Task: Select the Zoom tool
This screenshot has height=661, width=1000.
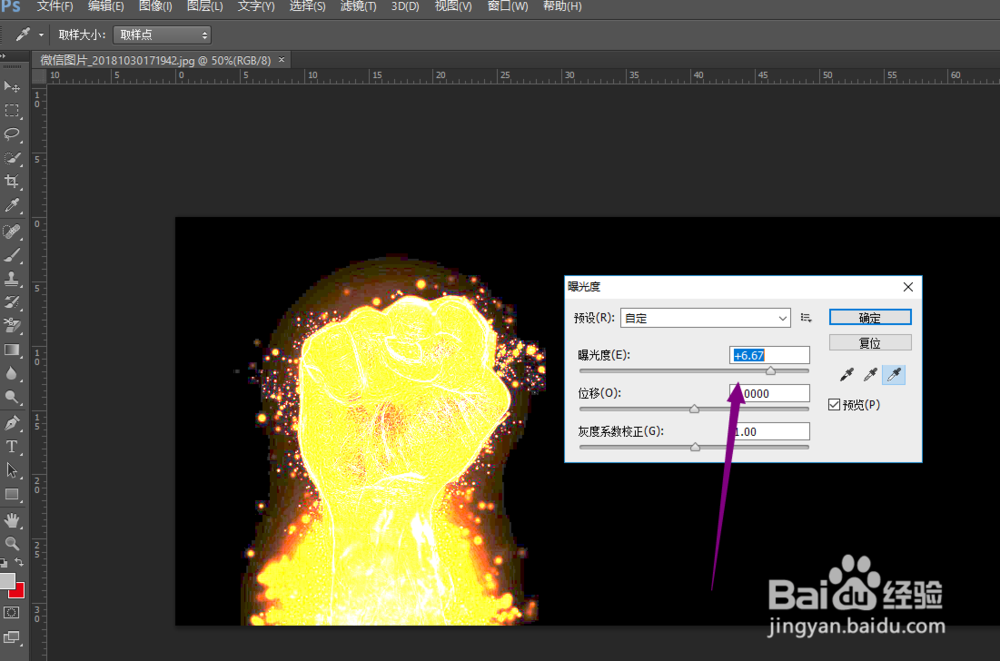Action: 11,544
